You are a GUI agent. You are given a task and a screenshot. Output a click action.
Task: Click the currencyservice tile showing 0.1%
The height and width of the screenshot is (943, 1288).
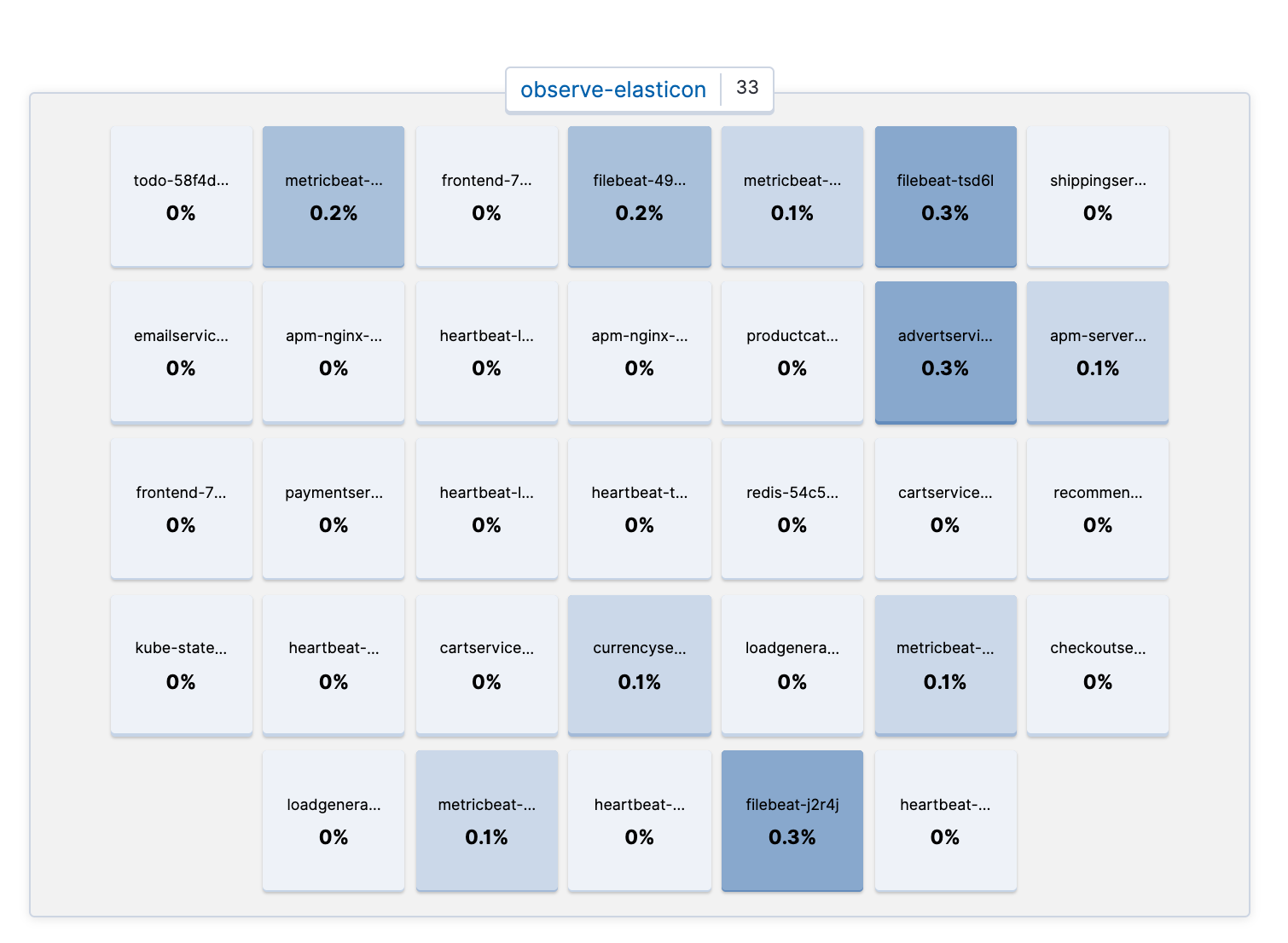639,664
